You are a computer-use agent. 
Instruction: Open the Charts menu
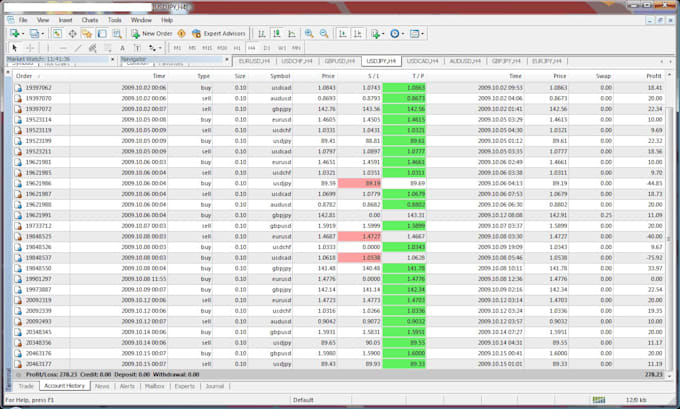pos(88,19)
